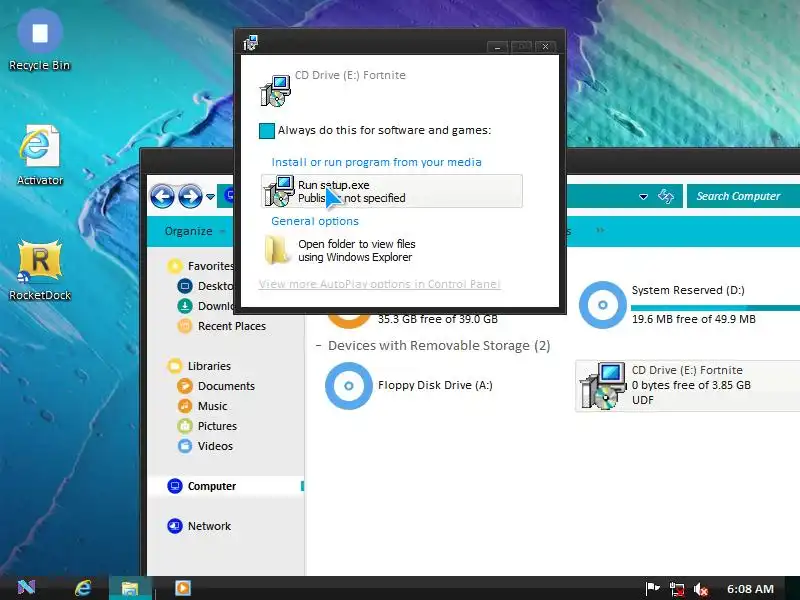Click the Network sidebar icon
Screen dimensions: 800x600
click(x=174, y=526)
